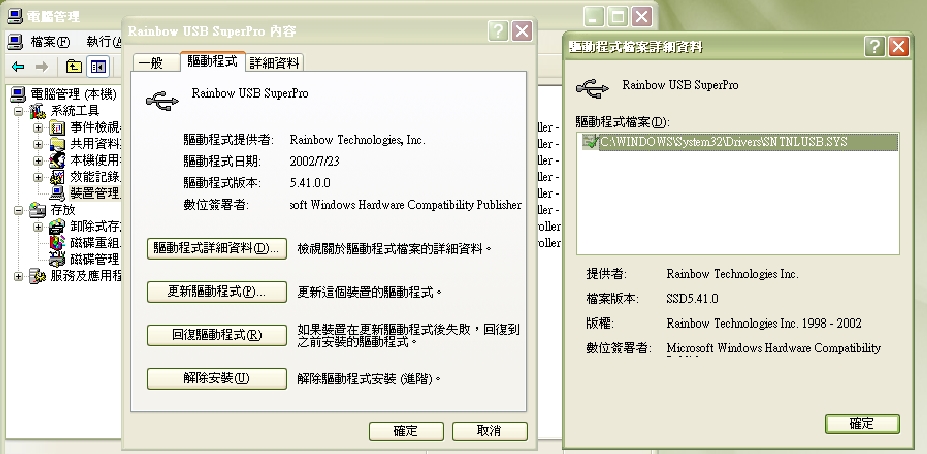Viewport: 927px width, 454px height.
Task: Click the Computer Management title bar icon
Action: pos(16,16)
